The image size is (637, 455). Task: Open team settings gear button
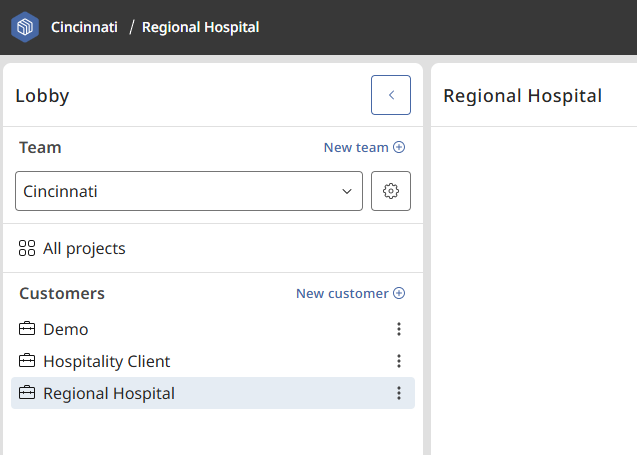[x=391, y=191]
